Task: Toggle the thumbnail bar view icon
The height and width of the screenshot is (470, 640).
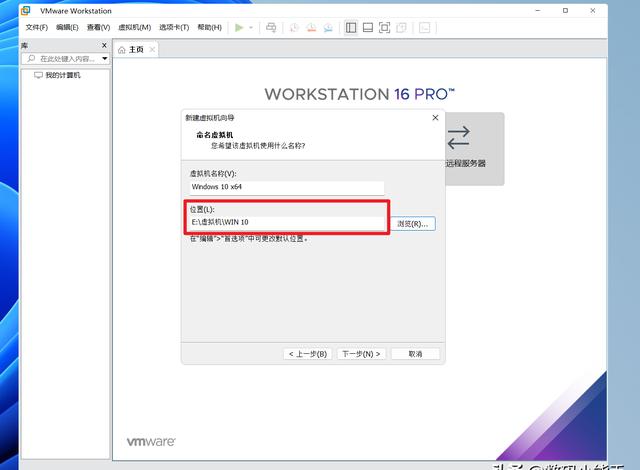Action: pyautogui.click(x=368, y=28)
